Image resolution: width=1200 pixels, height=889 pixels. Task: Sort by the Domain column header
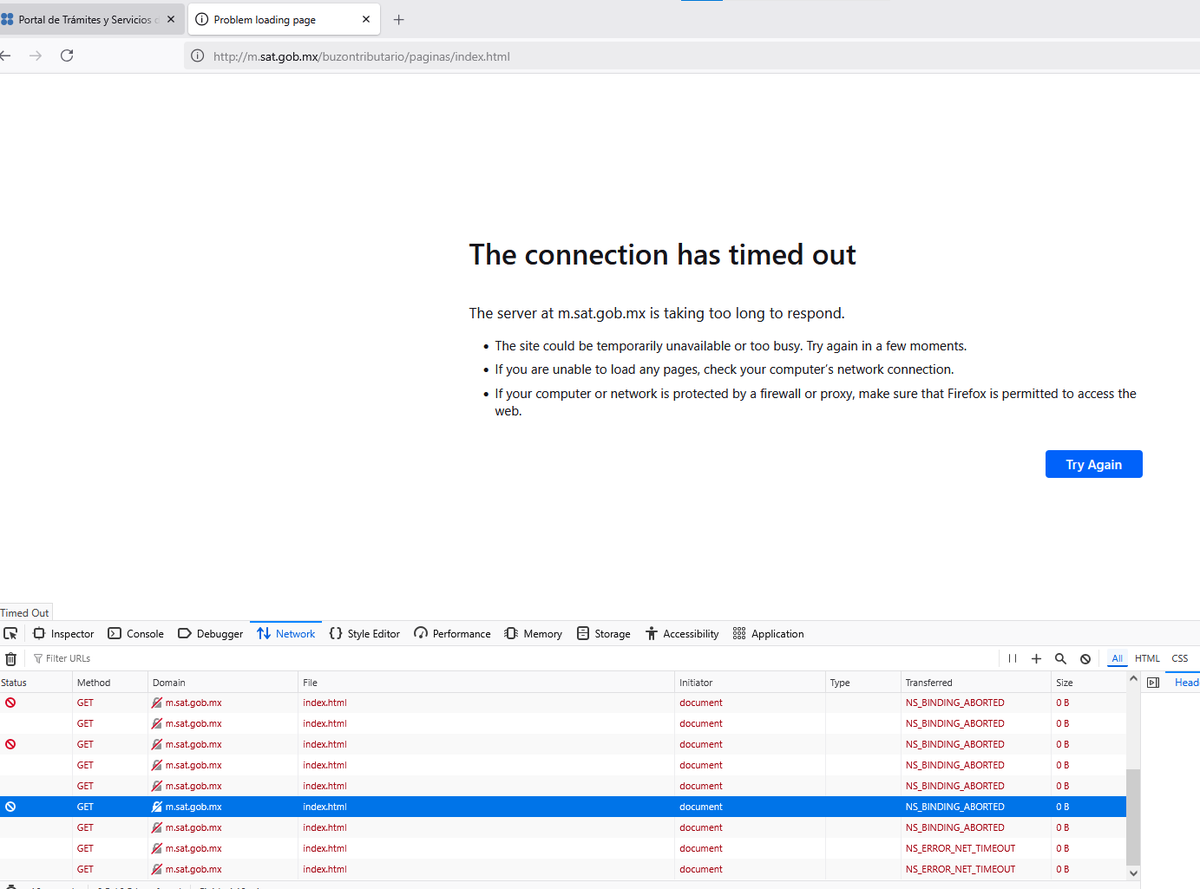tap(223, 683)
